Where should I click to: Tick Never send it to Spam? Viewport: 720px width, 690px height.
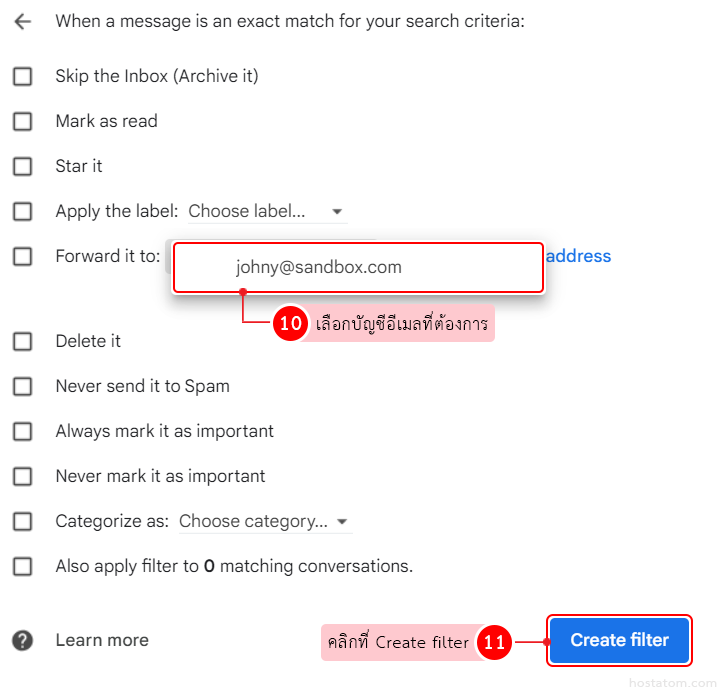pos(22,386)
